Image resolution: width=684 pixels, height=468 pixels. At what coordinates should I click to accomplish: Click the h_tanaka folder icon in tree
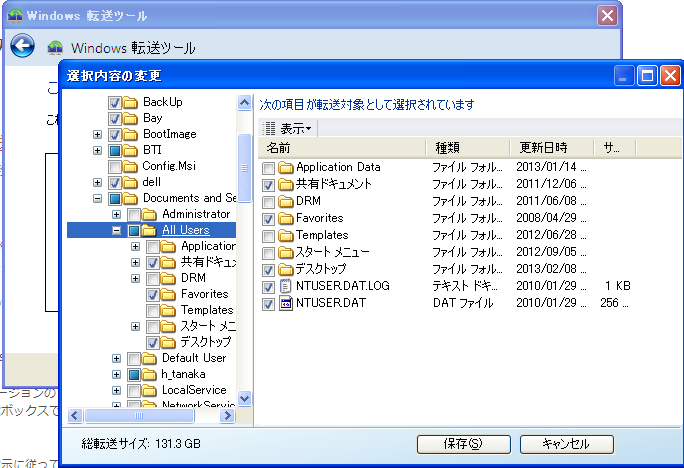pos(149,374)
